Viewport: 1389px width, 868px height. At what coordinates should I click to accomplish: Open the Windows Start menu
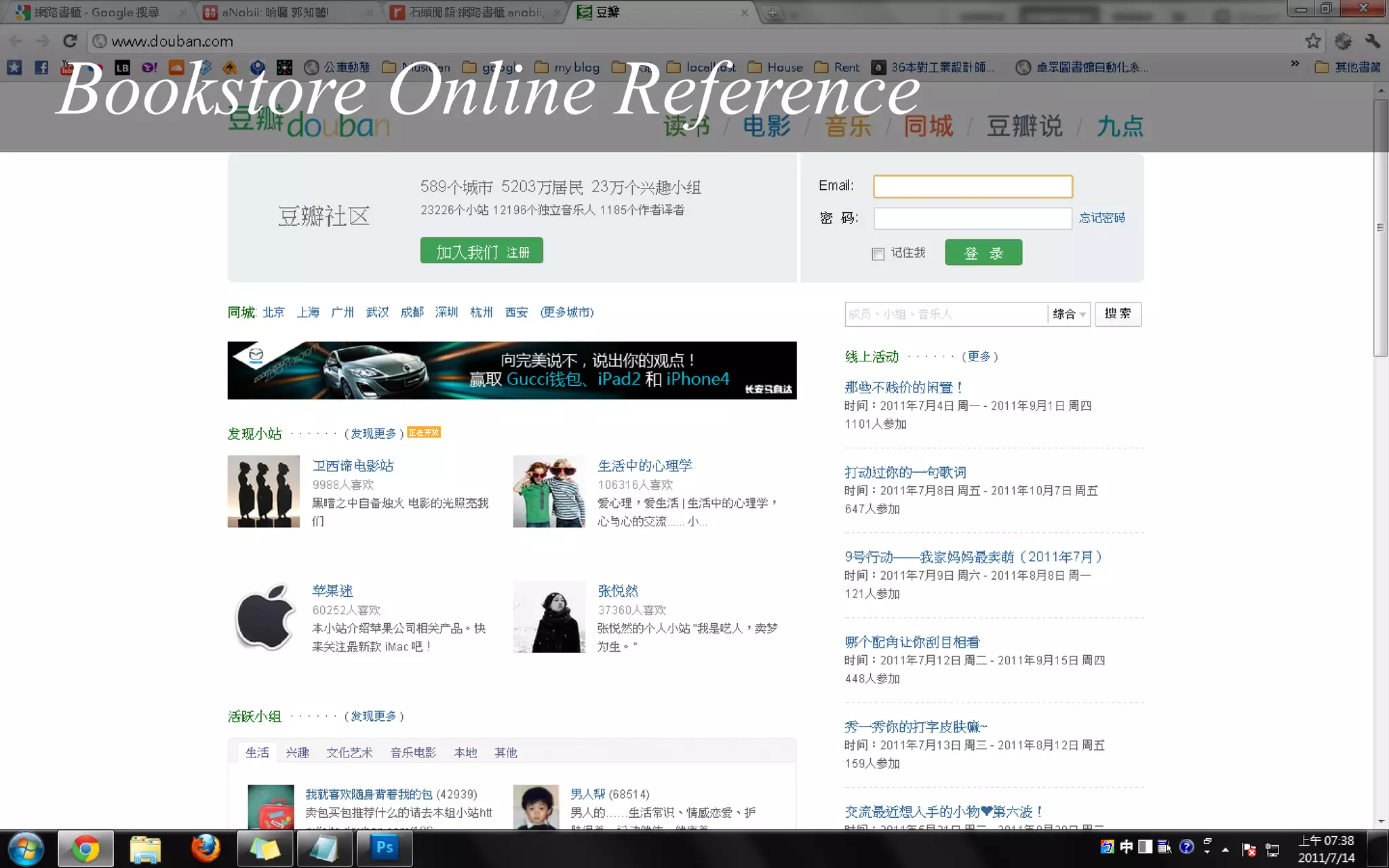click(x=26, y=848)
